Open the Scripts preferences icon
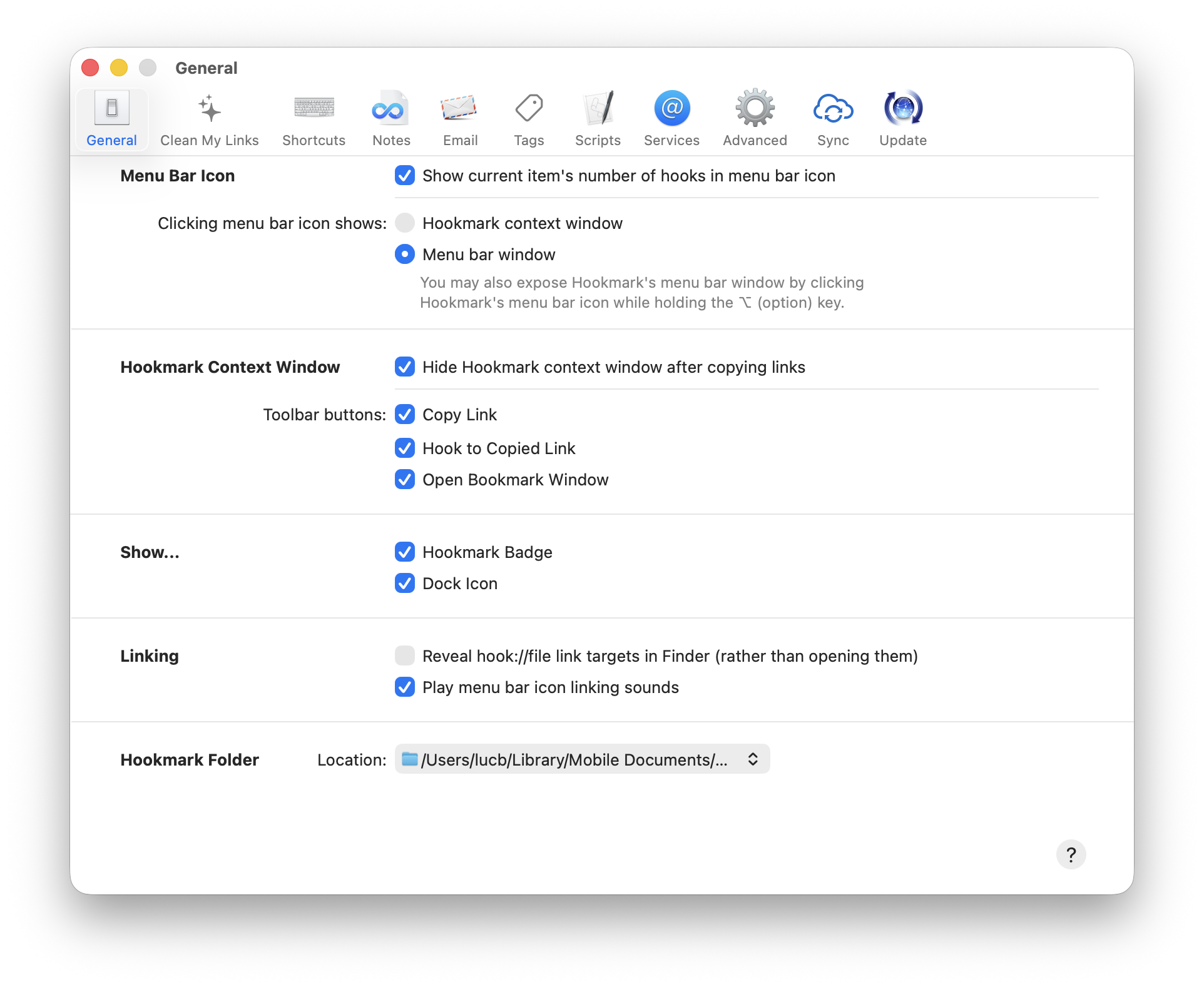Viewport: 1204px width, 987px height. 598,109
